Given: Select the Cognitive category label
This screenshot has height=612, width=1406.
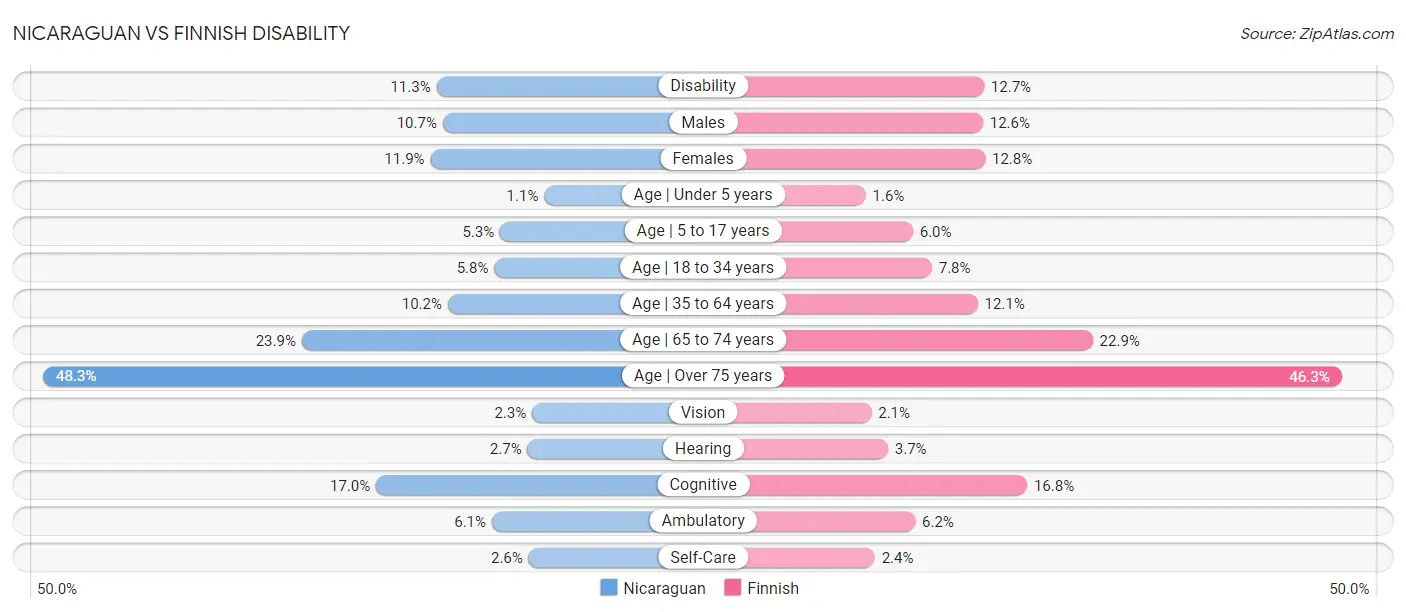Looking at the screenshot, I should tap(703, 484).
